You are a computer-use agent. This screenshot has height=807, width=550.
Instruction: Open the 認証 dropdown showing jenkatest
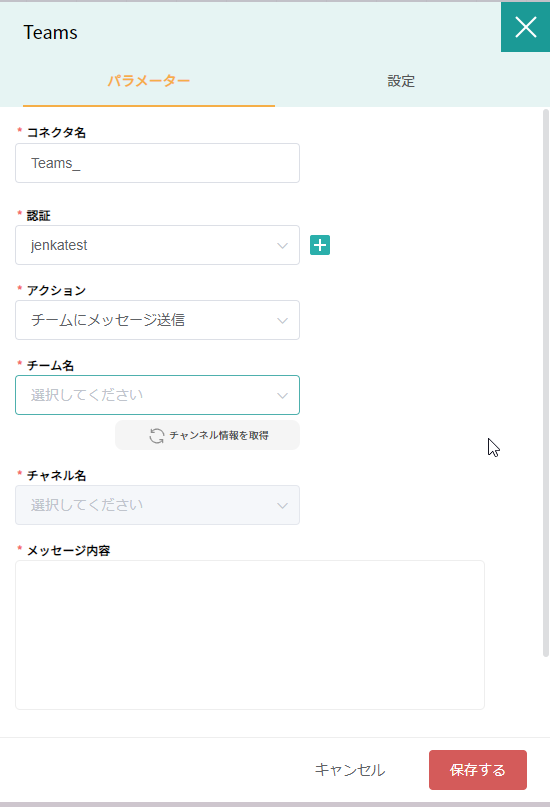click(x=157, y=245)
